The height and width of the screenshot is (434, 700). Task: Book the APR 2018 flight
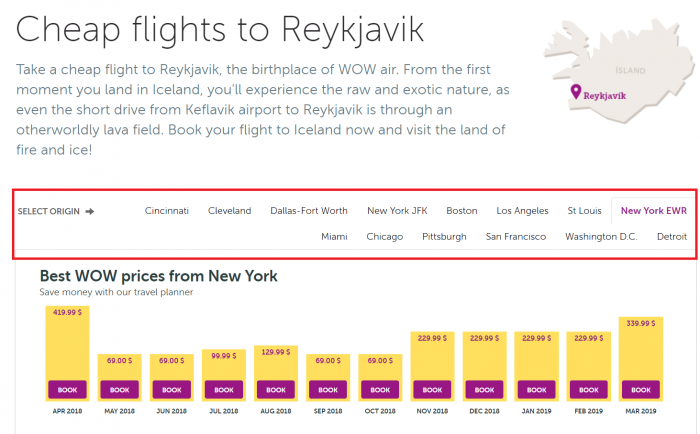tap(66, 389)
